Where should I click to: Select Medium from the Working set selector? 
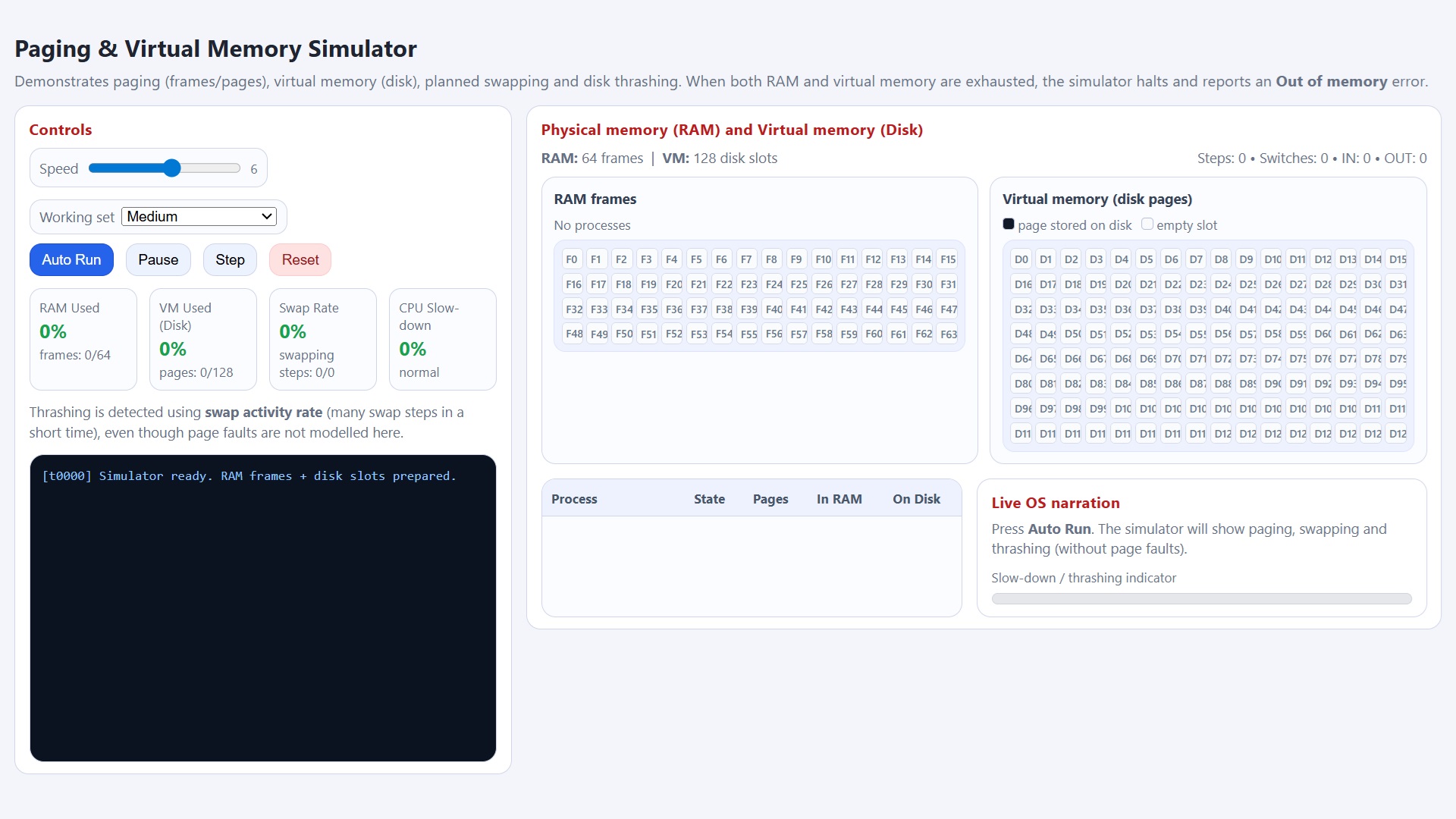coord(199,216)
